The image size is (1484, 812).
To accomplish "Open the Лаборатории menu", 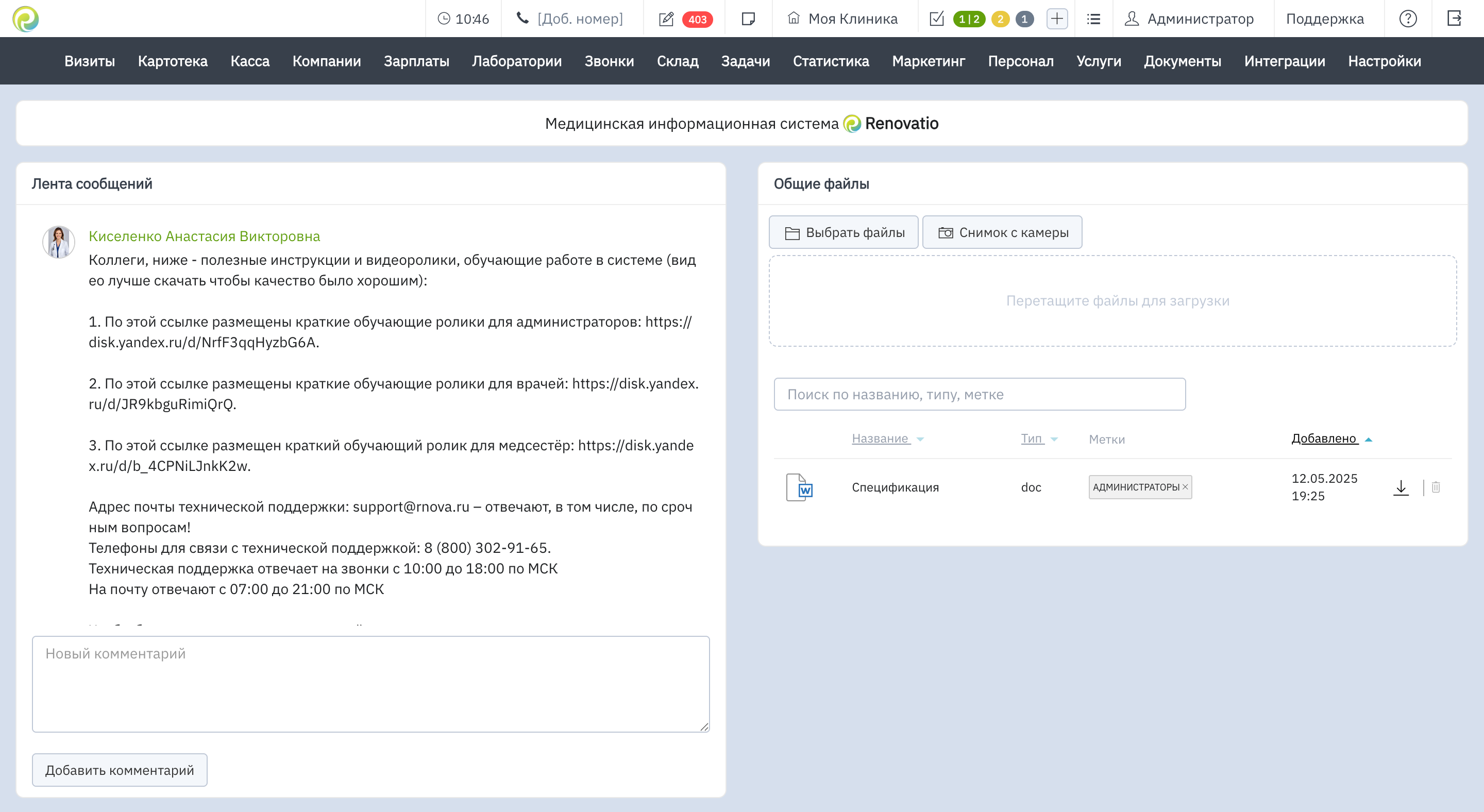I will pyautogui.click(x=517, y=61).
